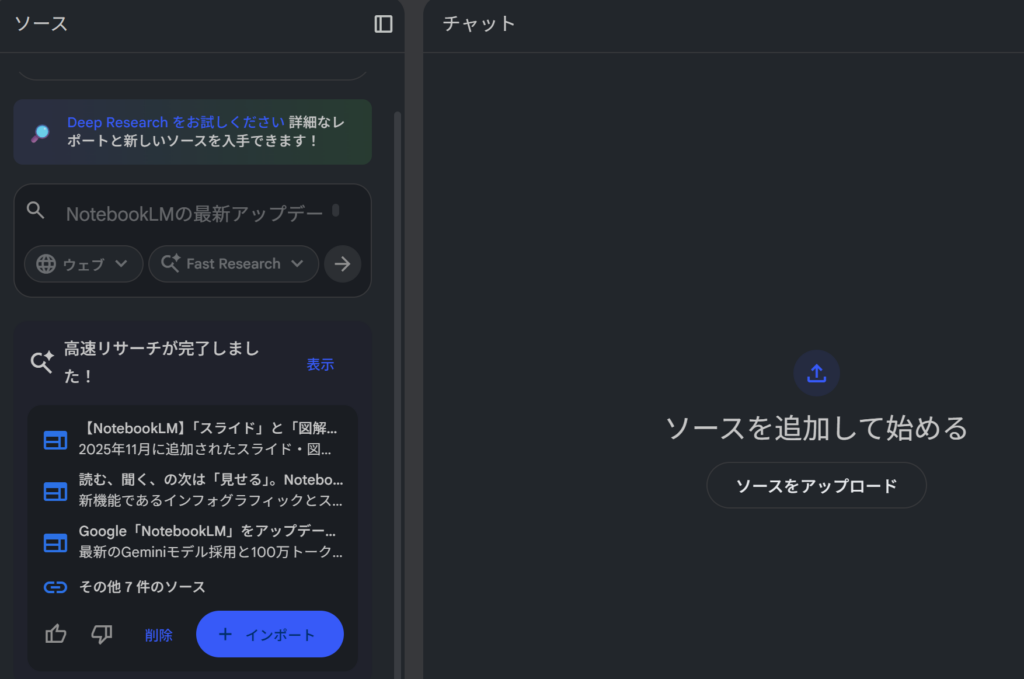1024x679 pixels.
Task: Click the 表示 link to view results
Action: tap(320, 364)
